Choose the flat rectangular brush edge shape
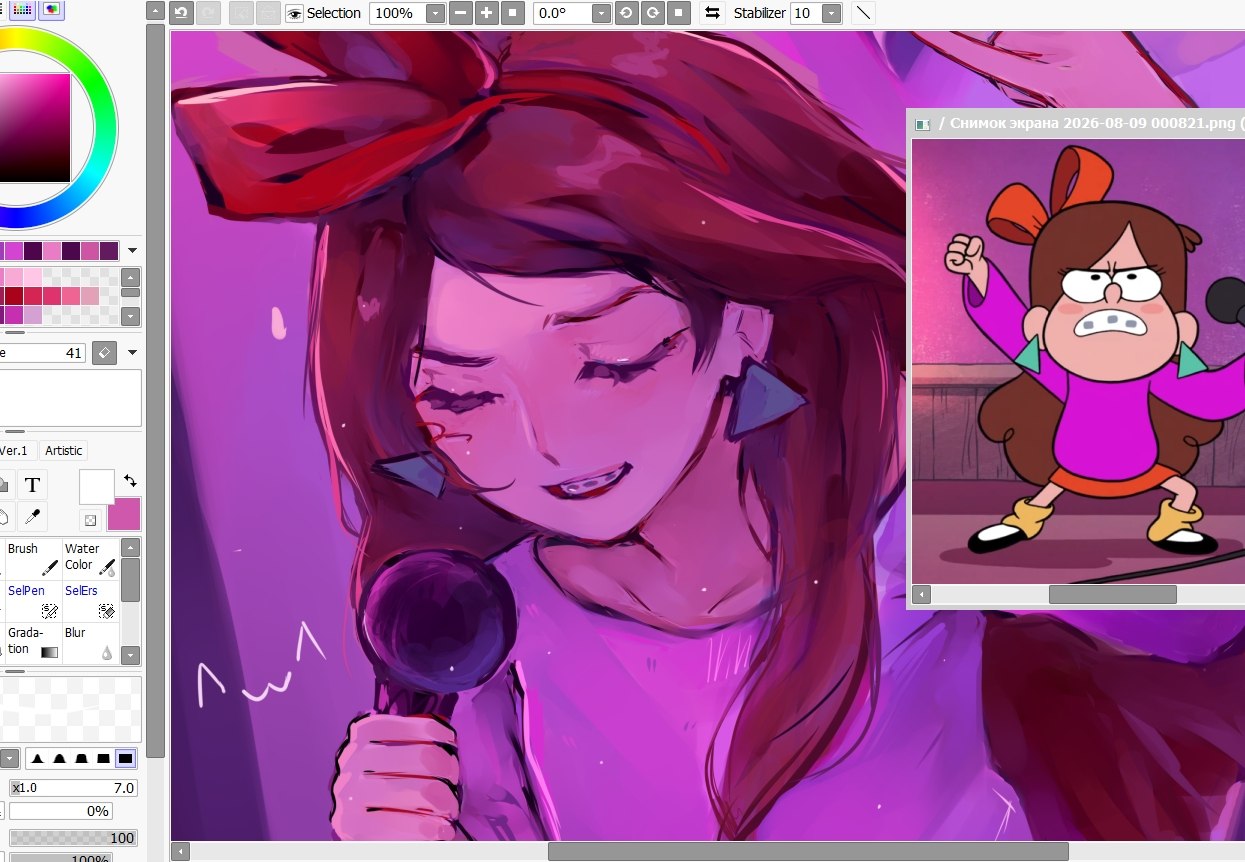 (x=126, y=759)
